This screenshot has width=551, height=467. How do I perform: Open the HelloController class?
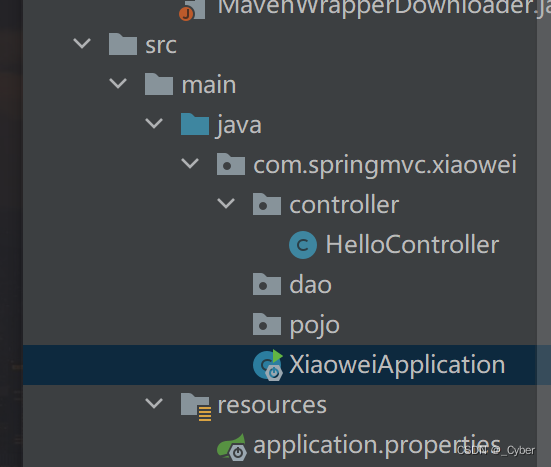[412, 244]
